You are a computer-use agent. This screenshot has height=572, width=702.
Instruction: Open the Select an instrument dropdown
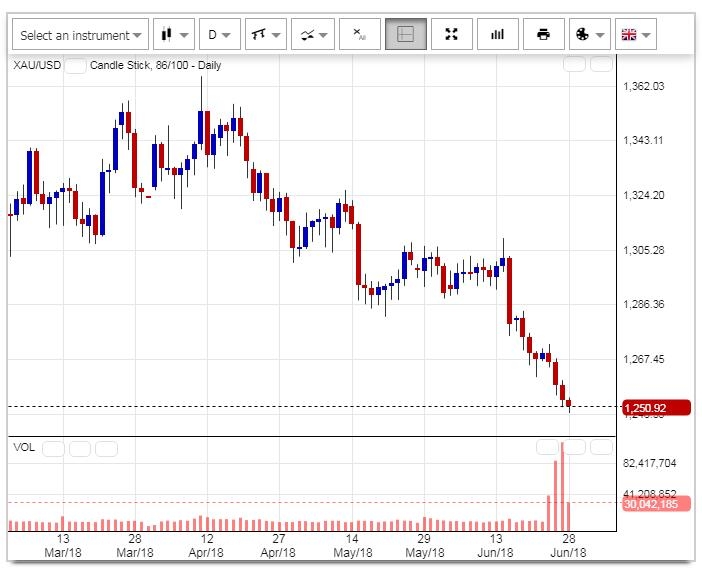point(80,35)
